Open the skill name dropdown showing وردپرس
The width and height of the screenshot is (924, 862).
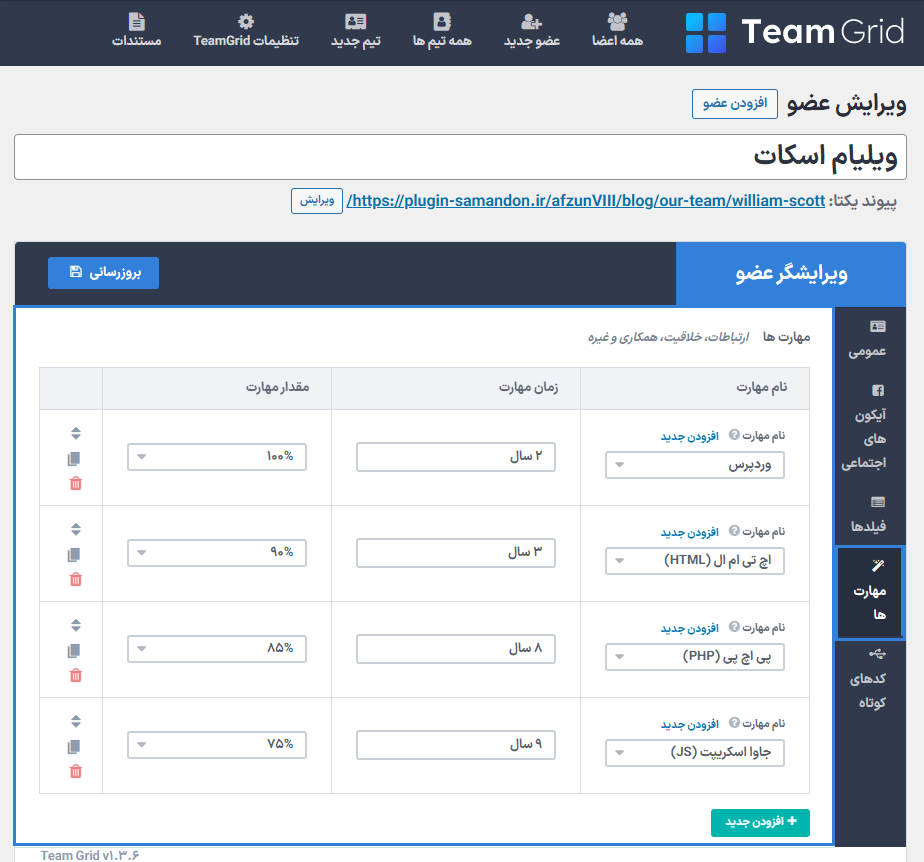click(695, 465)
